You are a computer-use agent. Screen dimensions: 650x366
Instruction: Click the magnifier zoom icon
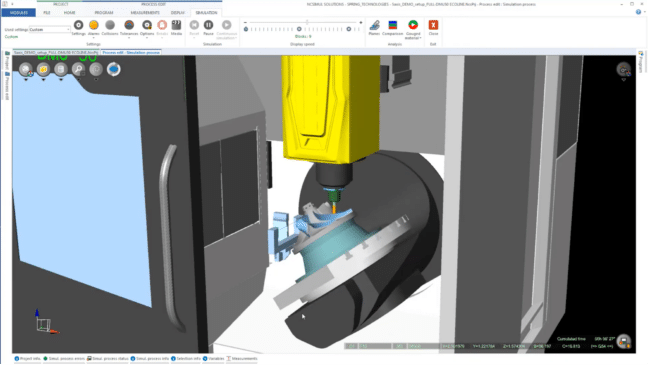[x=78, y=69]
